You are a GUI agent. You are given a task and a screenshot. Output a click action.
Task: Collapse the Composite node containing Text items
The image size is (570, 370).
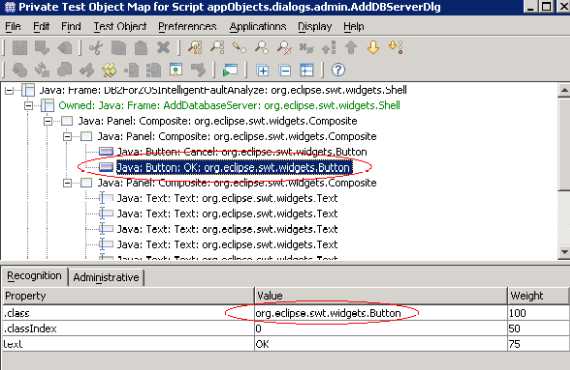click(67, 183)
